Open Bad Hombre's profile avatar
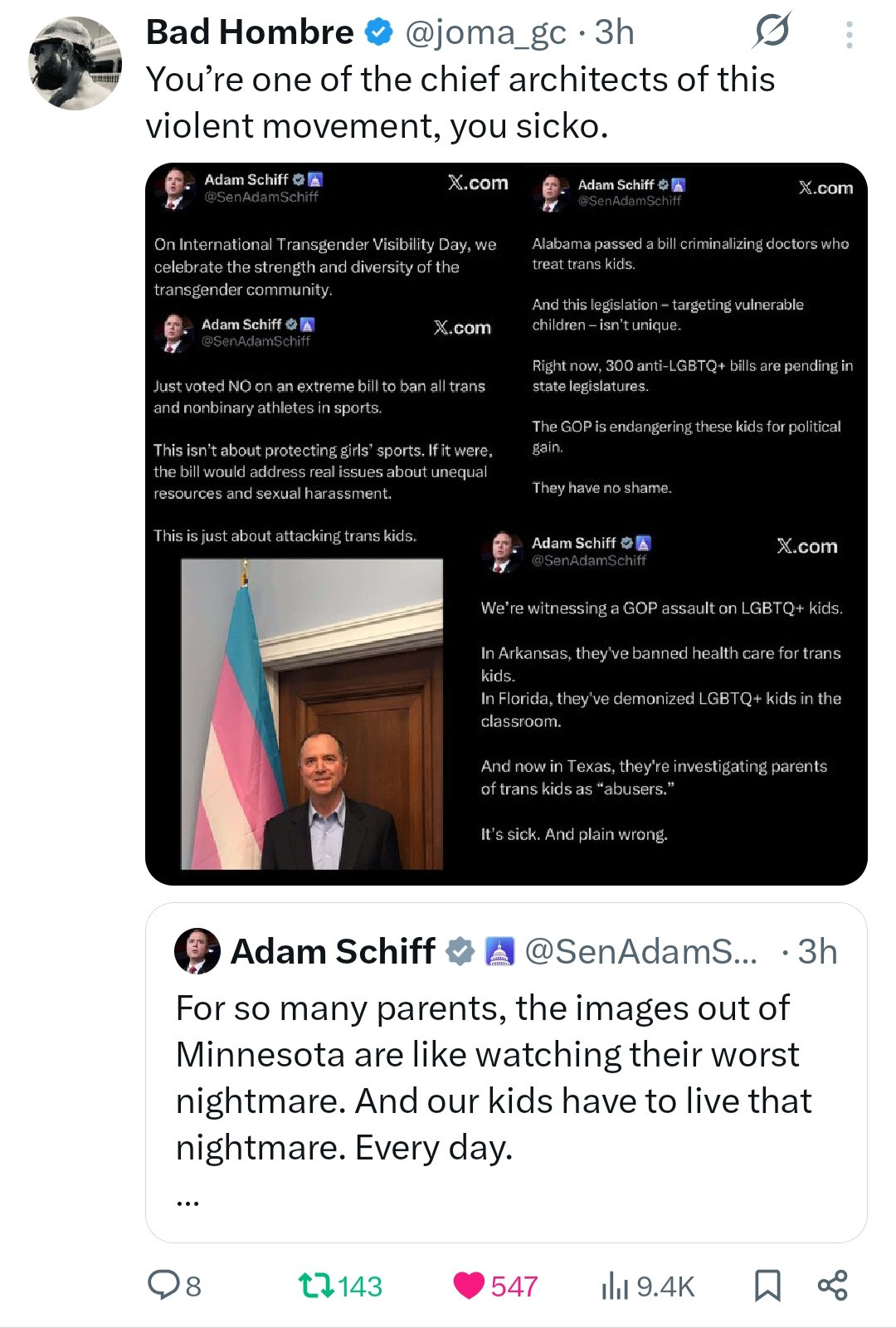The height and width of the screenshot is (1328, 896). pyautogui.click(x=75, y=64)
